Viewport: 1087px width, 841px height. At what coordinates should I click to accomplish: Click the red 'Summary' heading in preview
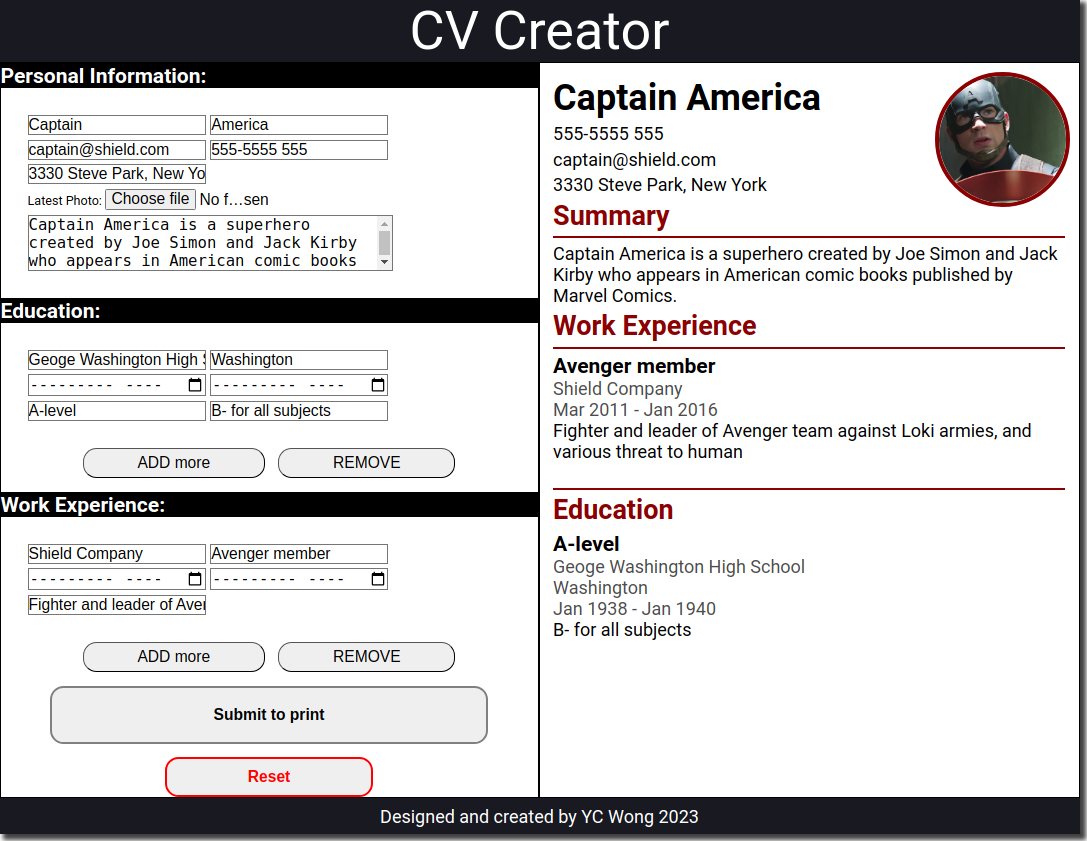coord(611,216)
